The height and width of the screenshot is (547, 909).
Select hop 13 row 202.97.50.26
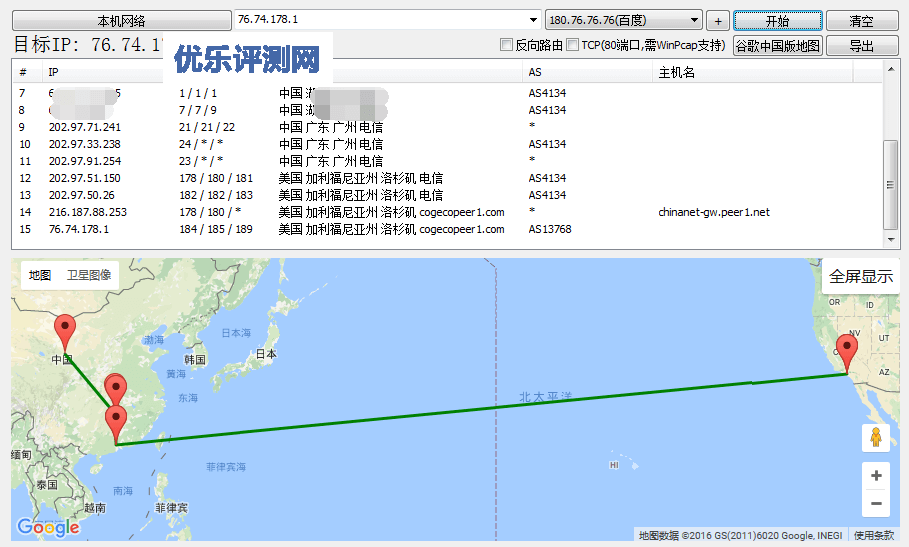[446, 195]
